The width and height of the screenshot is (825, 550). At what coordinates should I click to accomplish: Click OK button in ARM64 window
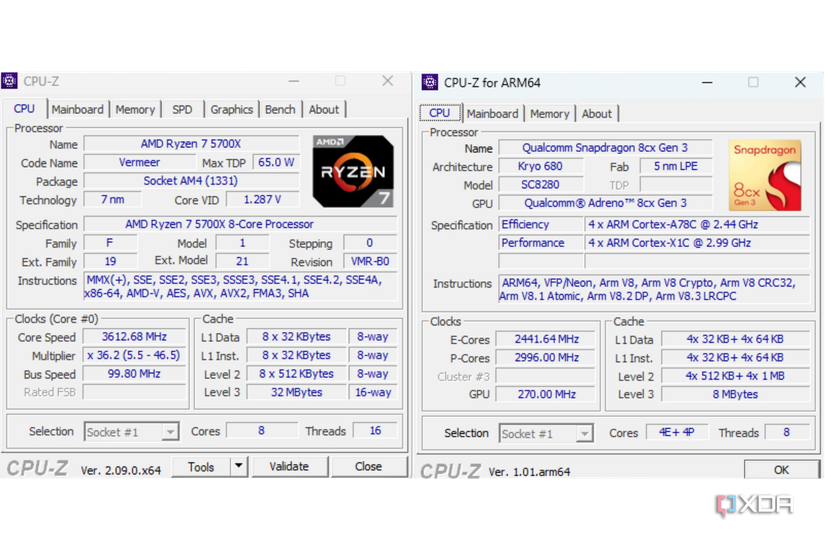(781, 469)
